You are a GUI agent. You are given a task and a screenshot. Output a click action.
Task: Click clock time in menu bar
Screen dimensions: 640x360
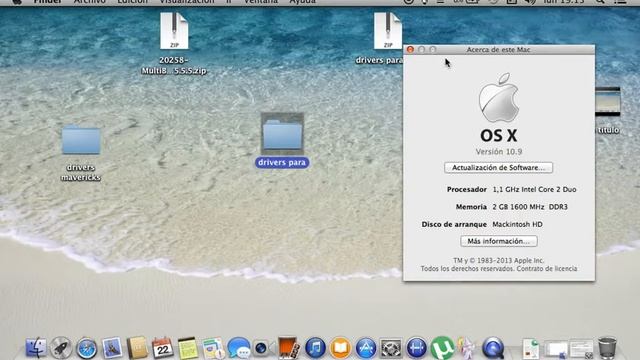pos(564,2)
